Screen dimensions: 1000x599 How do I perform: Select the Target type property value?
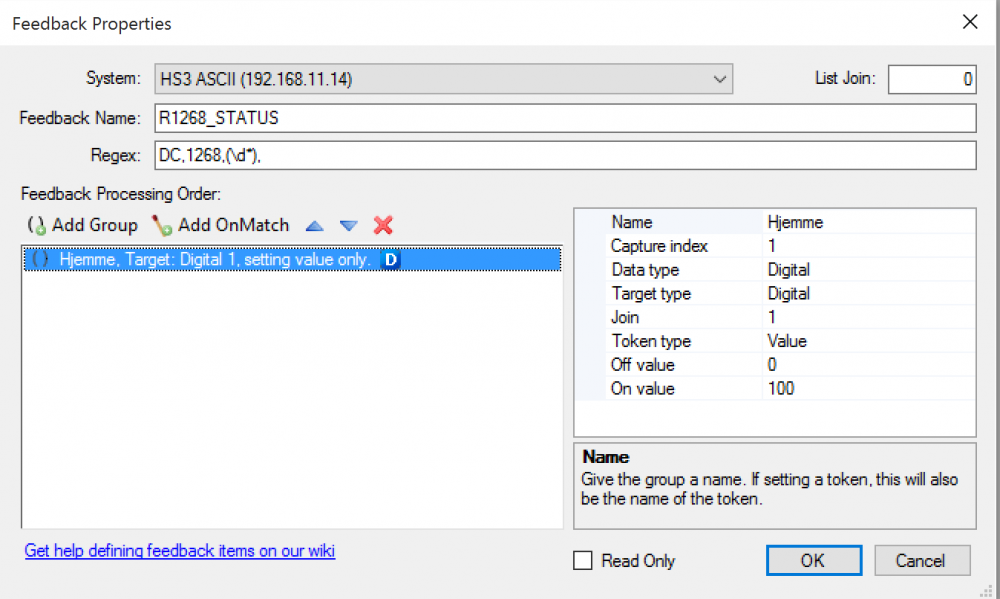pos(868,294)
